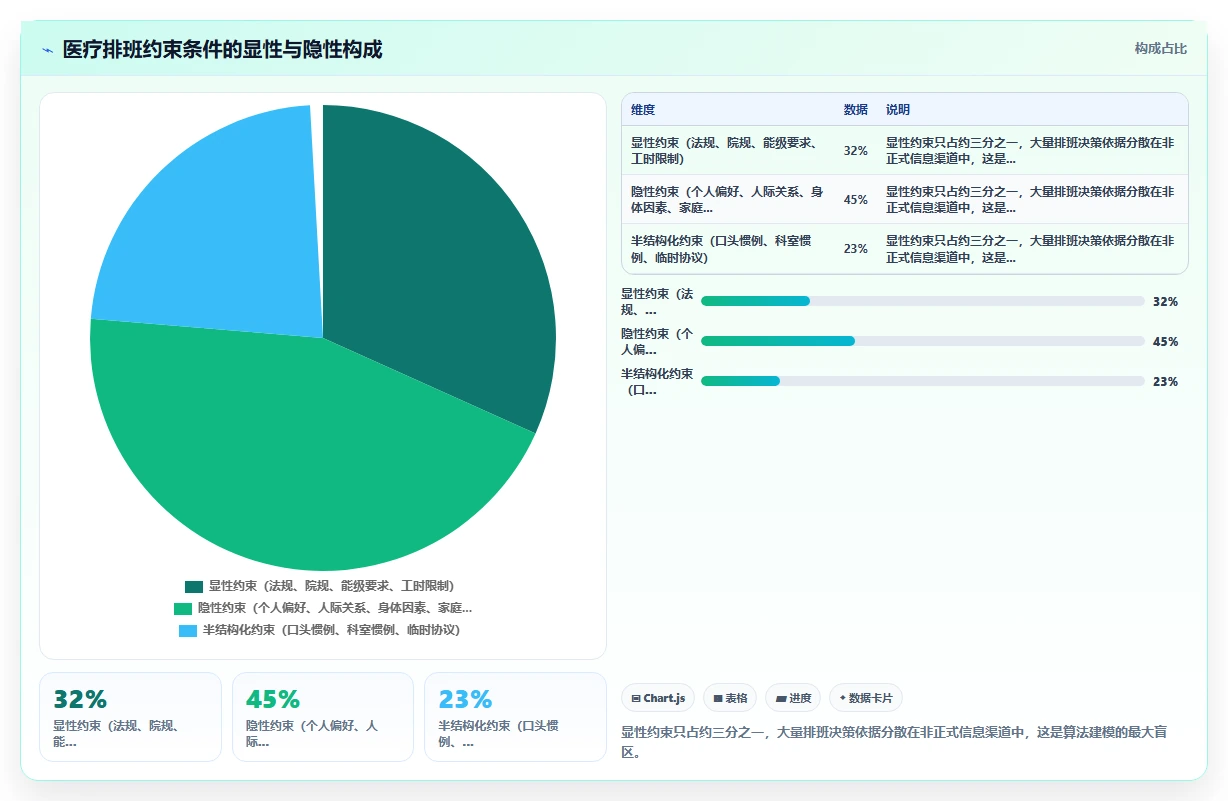Toggle 显性约束 legend color swatch

coord(194,587)
